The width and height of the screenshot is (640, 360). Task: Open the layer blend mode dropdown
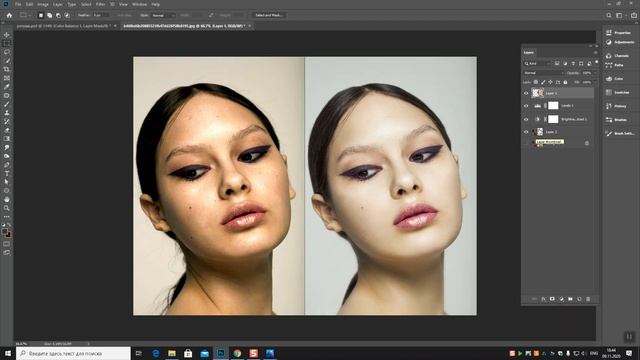544,73
